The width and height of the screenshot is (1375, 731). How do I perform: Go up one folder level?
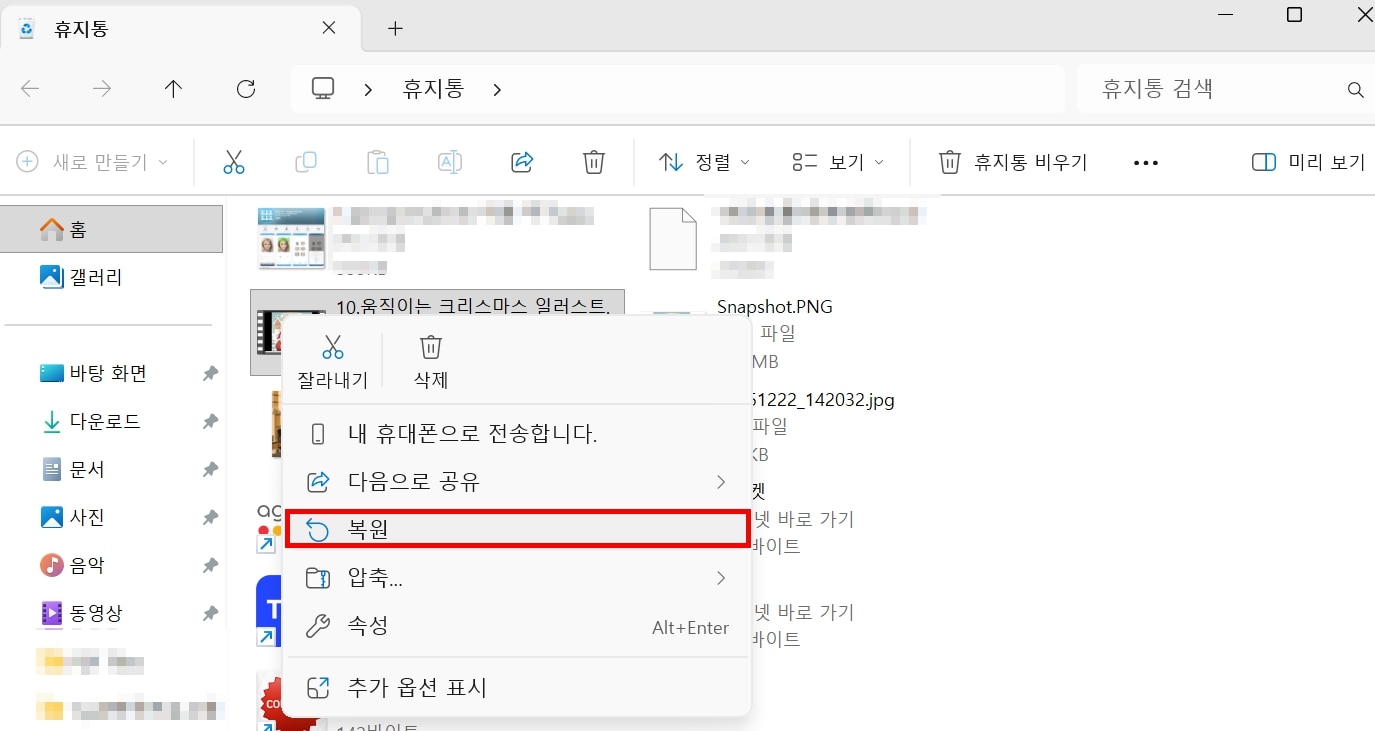click(174, 89)
